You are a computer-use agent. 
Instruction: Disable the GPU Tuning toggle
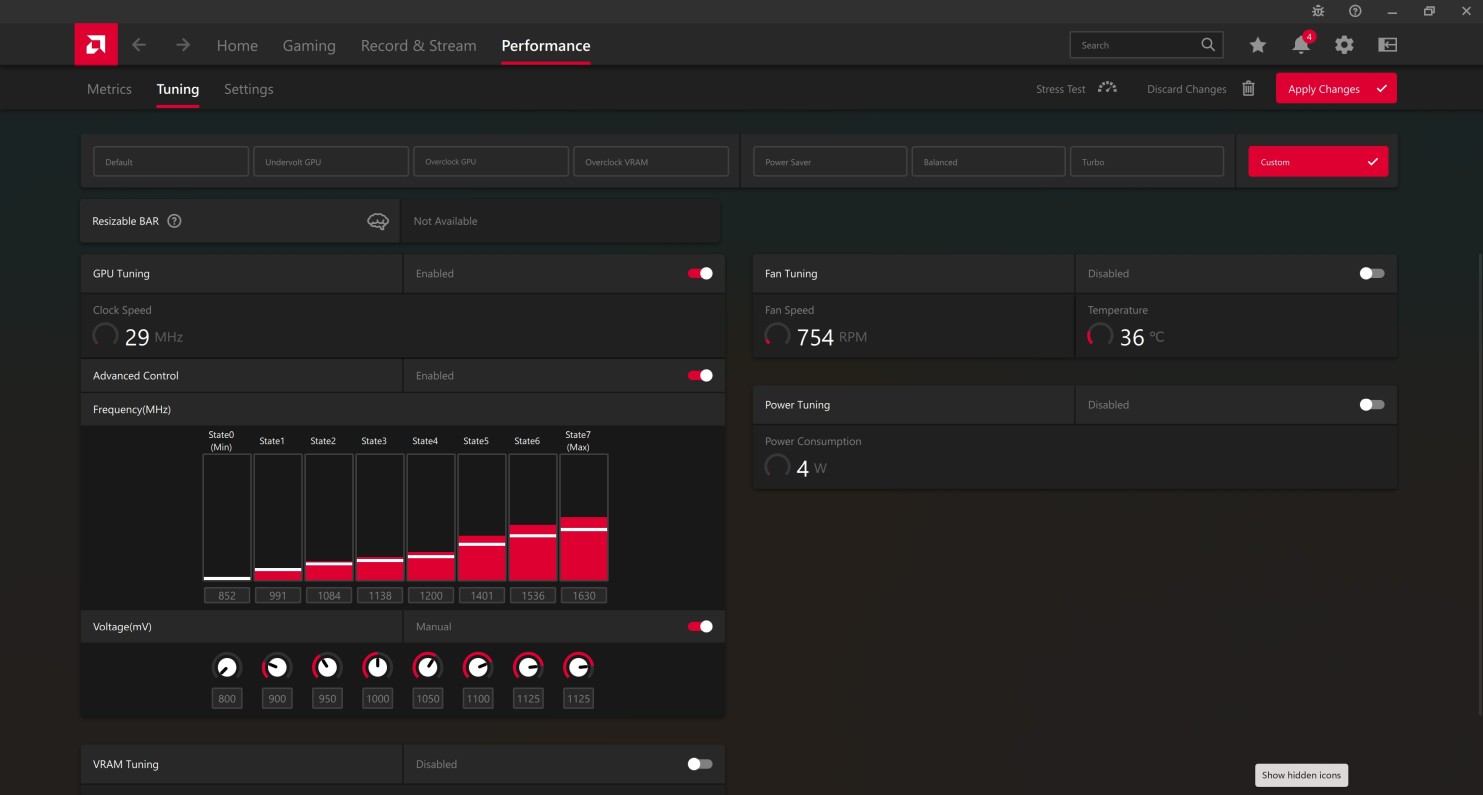[x=700, y=273]
